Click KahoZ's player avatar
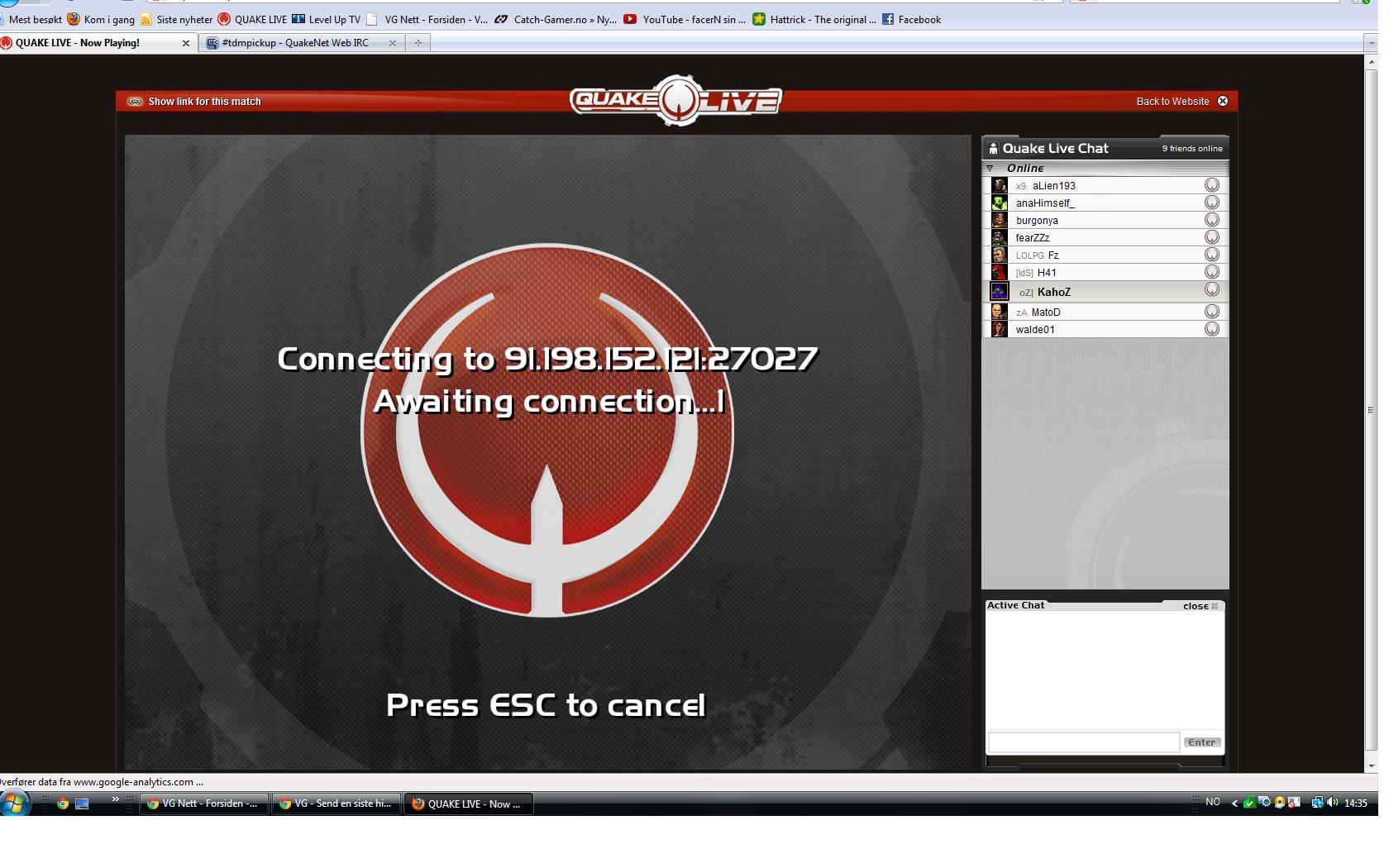This screenshot has height=868, width=1389. (x=1000, y=292)
